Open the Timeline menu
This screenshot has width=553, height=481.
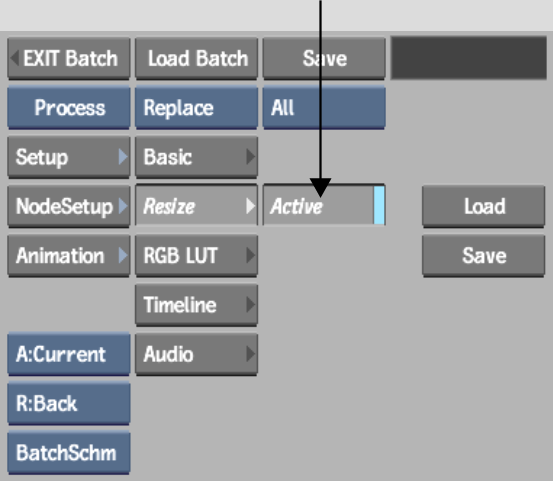tap(196, 305)
